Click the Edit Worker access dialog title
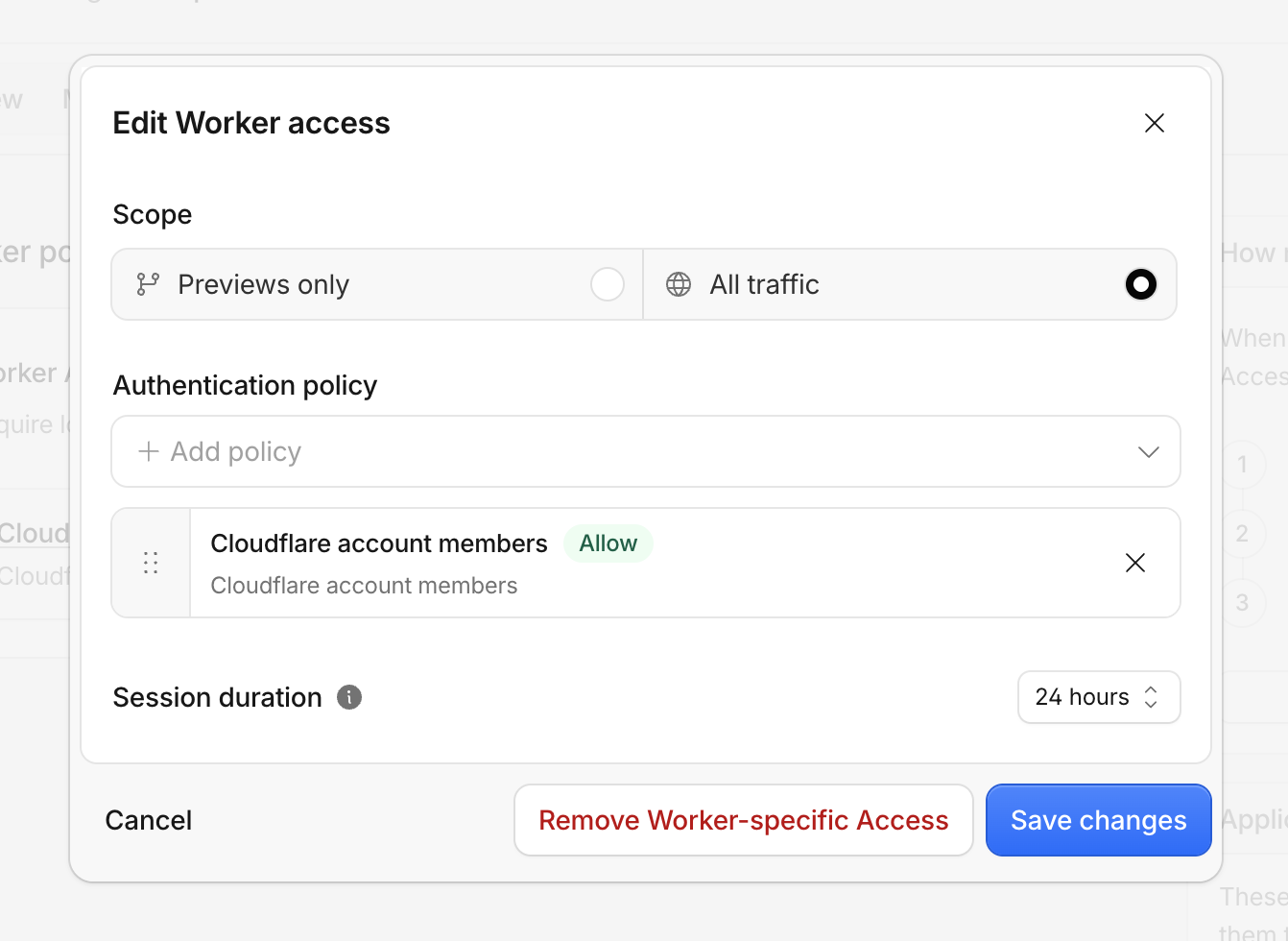 tap(251, 123)
